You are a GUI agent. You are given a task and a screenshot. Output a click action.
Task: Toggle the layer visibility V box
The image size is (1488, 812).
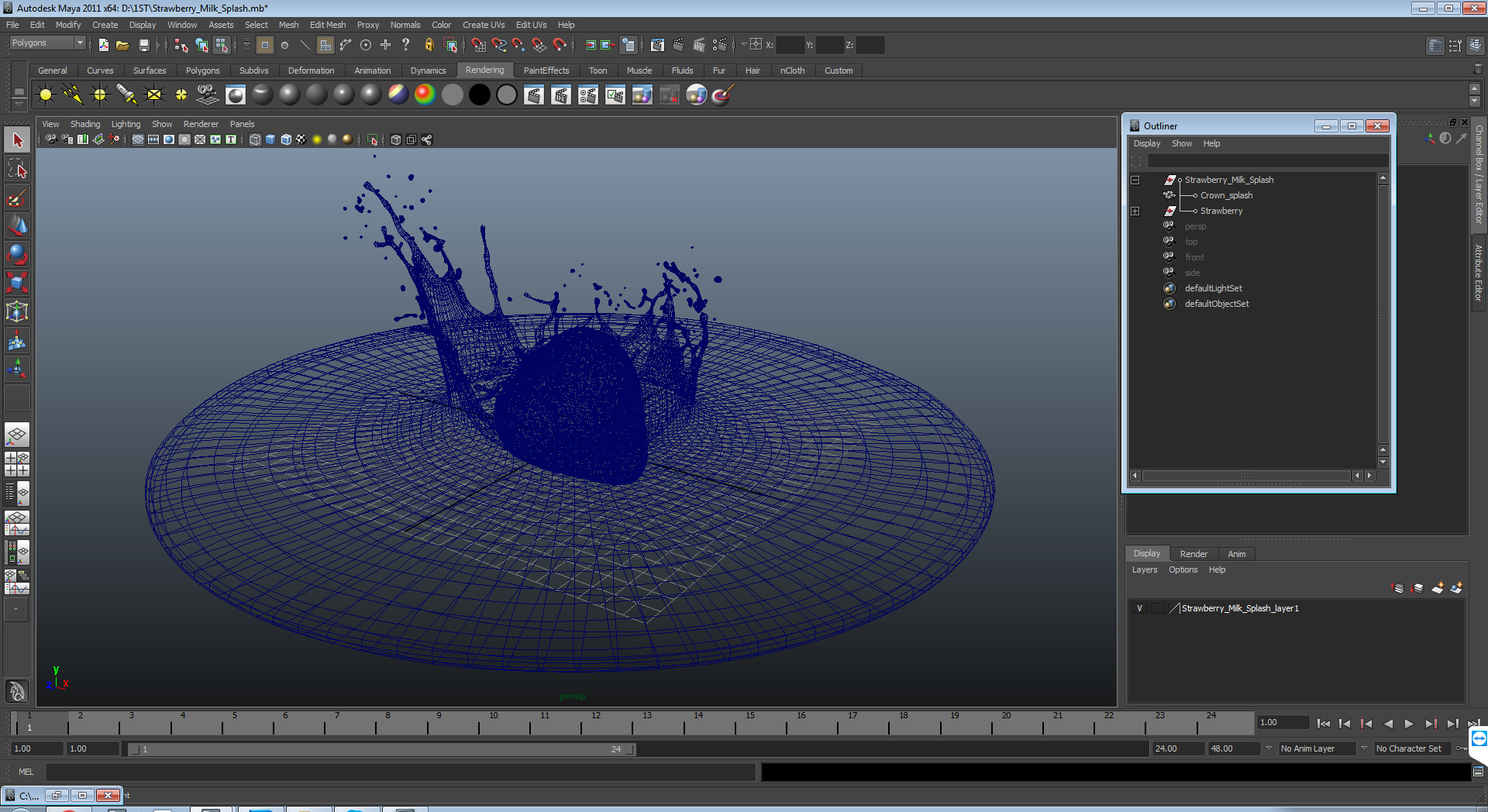1139,608
